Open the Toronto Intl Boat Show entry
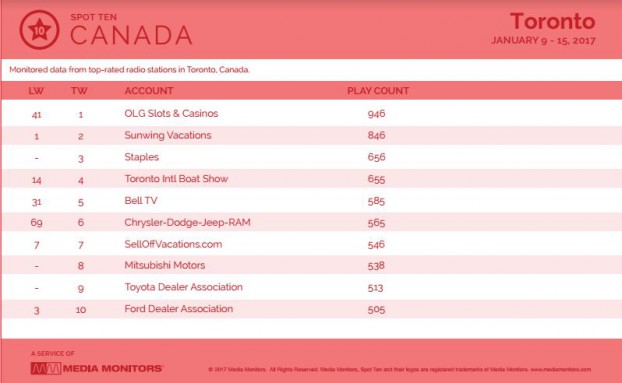 [176, 179]
